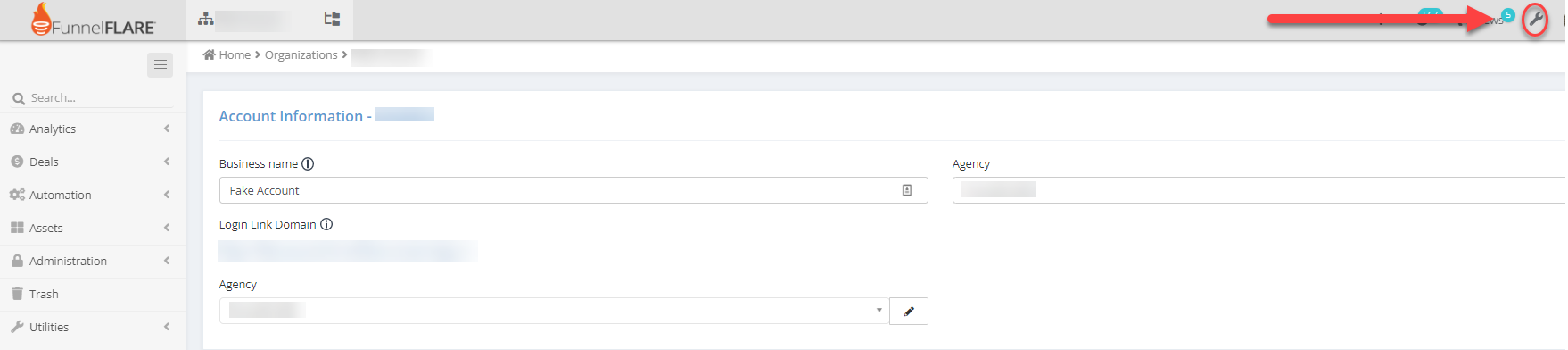This screenshot has height=350, width=1568.
Task: Click the sidebar Search field
Action: pyautogui.click(x=93, y=98)
